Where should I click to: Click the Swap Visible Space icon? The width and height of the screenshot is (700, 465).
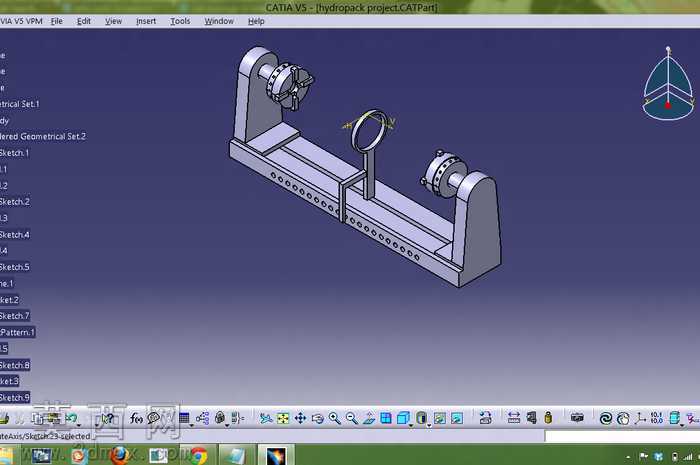pyautogui.click(x=457, y=418)
